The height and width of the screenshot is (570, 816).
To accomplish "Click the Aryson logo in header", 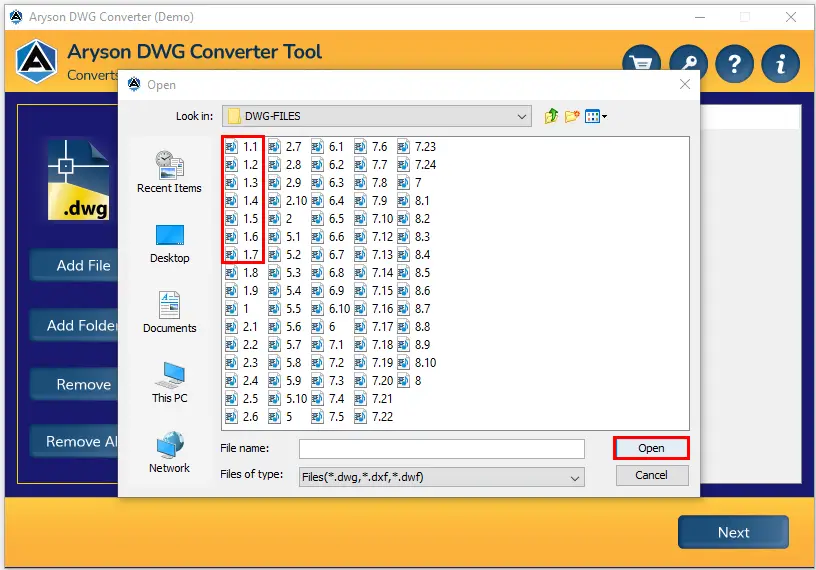I will (x=36, y=61).
